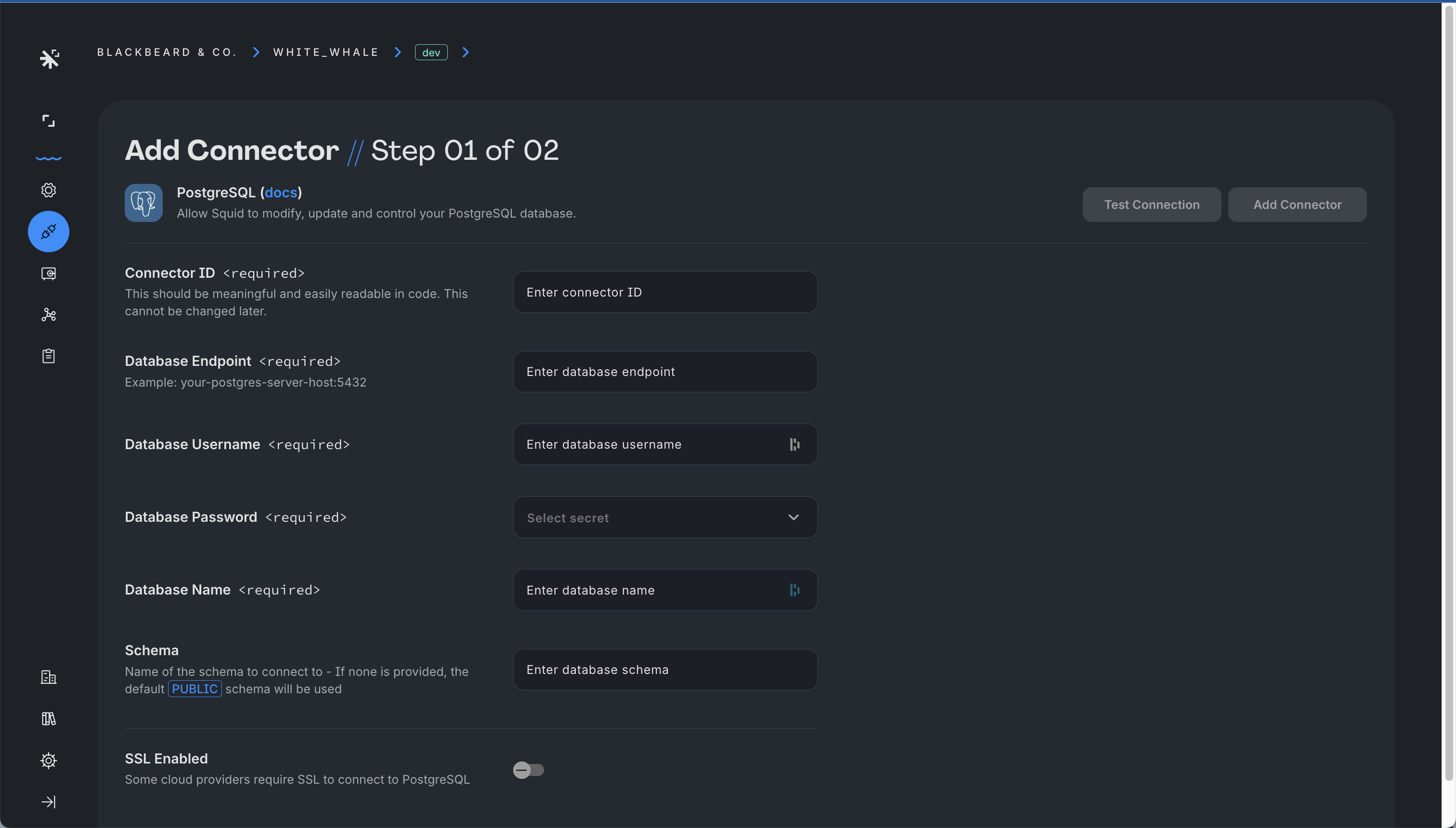Click the Squid logo icon
This screenshot has height=828, width=1456.
(x=50, y=59)
